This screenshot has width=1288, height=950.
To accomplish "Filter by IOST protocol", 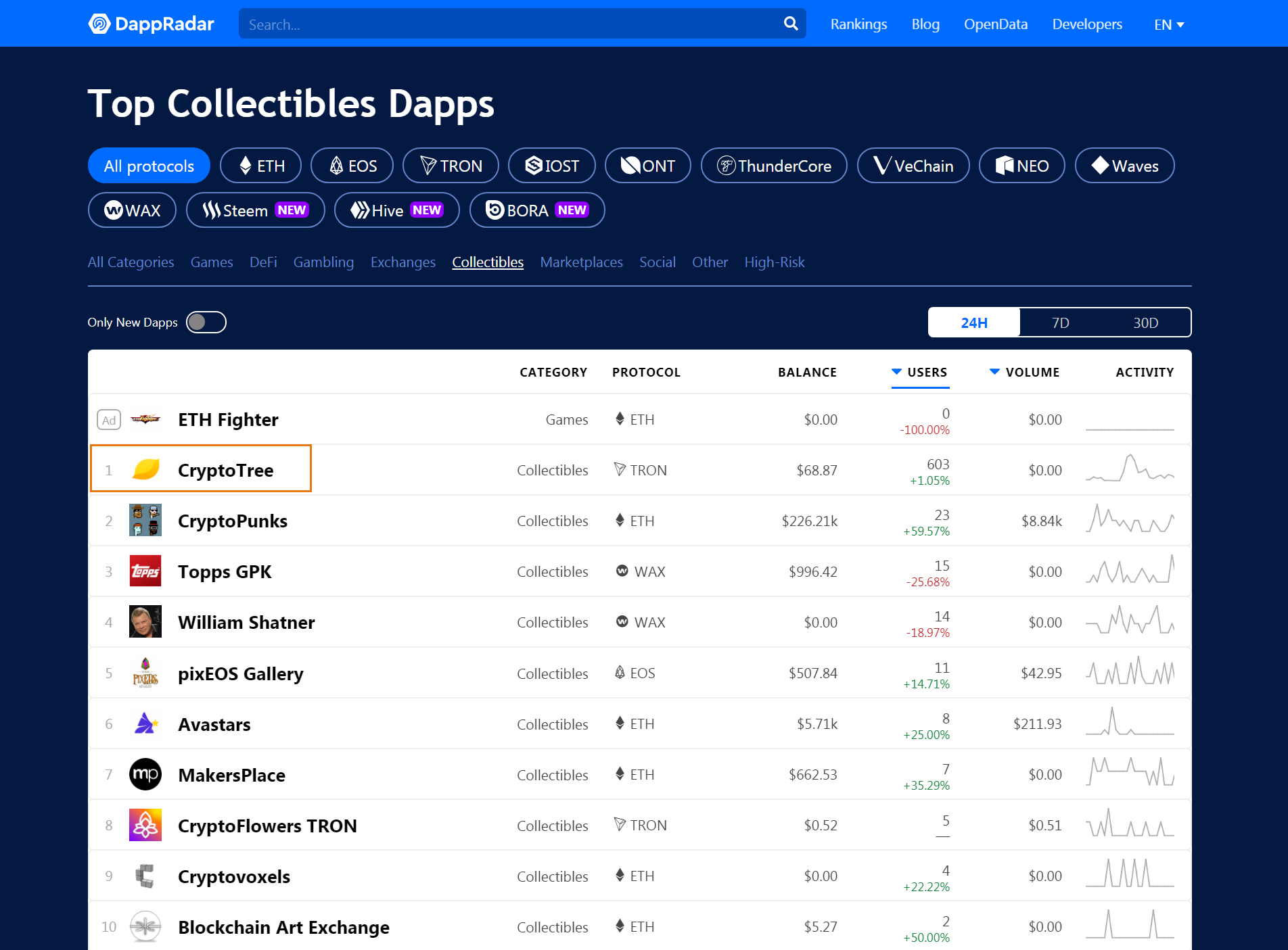I will click(551, 166).
